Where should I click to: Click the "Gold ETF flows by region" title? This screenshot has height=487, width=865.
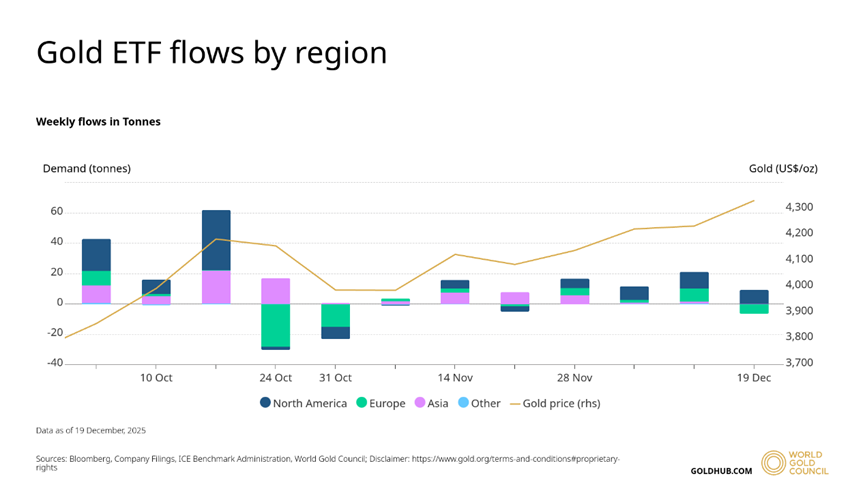click(211, 52)
